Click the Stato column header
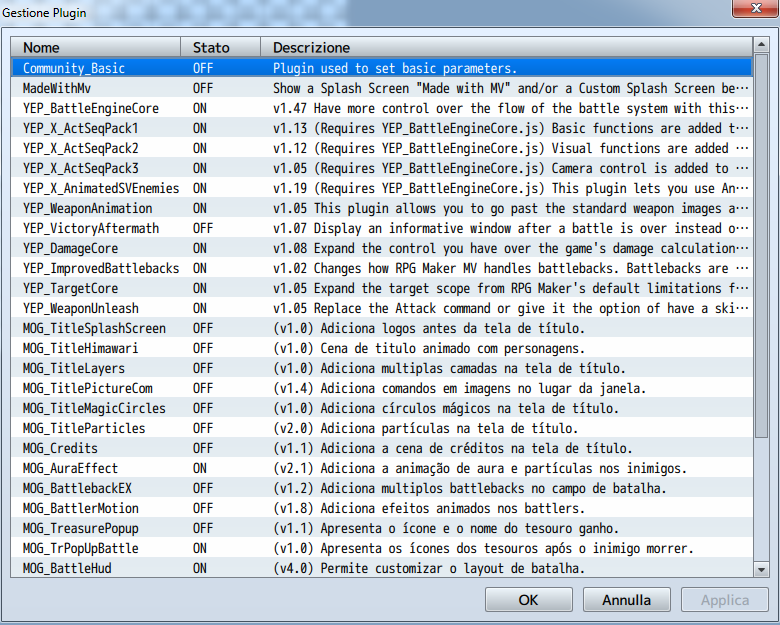The width and height of the screenshot is (780, 625). (x=220, y=47)
